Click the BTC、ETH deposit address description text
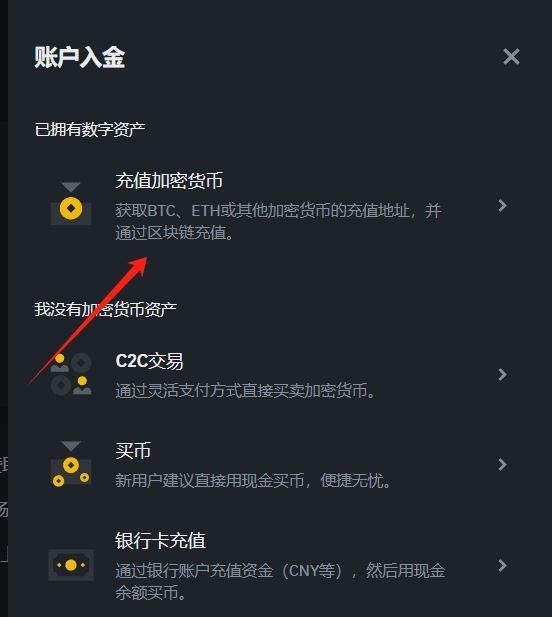This screenshot has height=617, width=552. pos(279,222)
